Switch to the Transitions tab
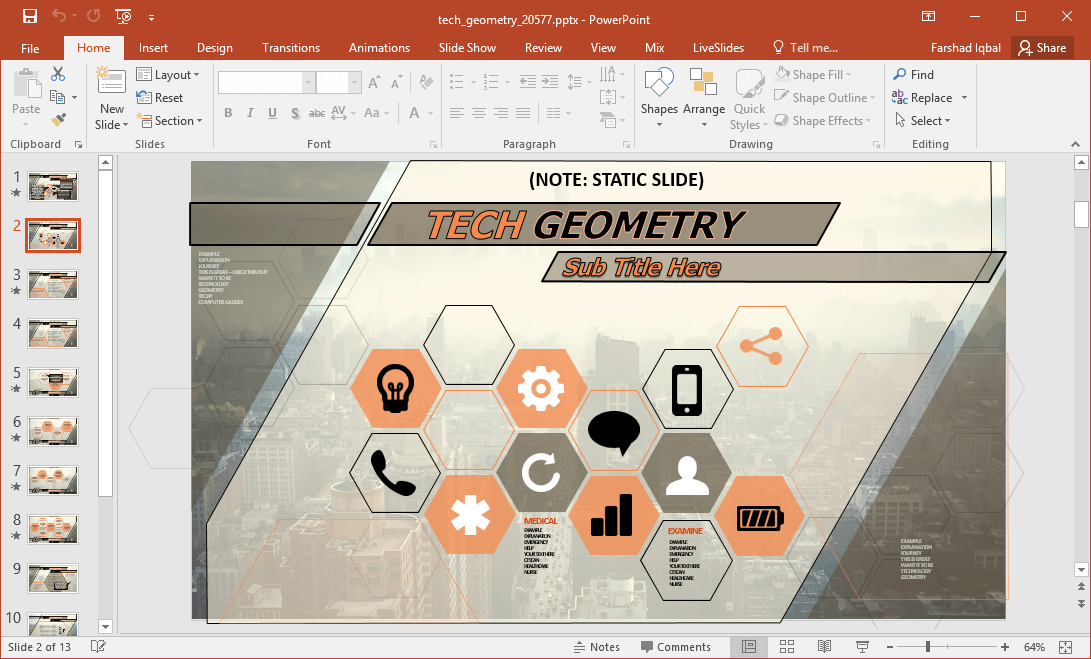The width and height of the screenshot is (1091, 659). [x=291, y=48]
